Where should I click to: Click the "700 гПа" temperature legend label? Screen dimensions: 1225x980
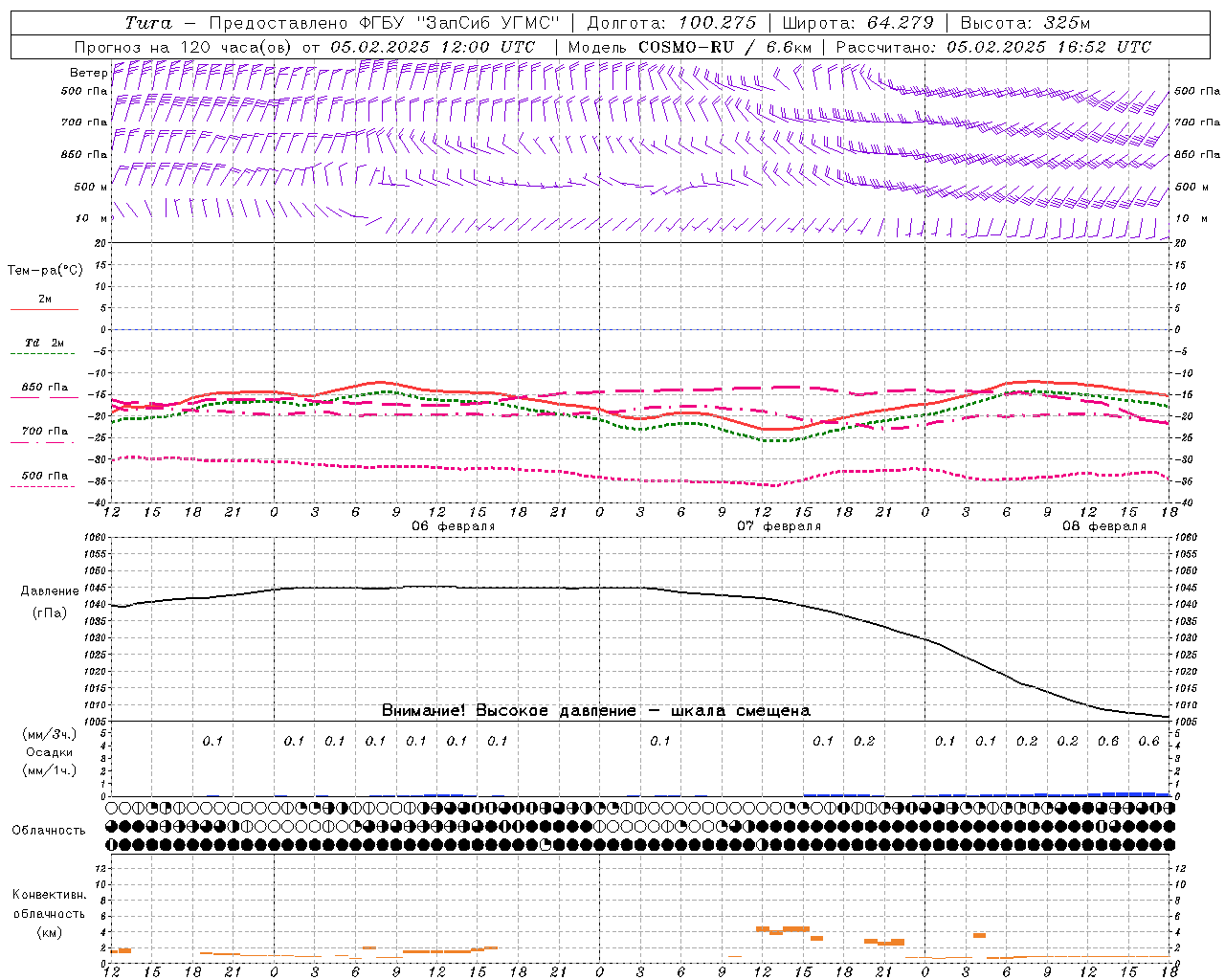45,432
